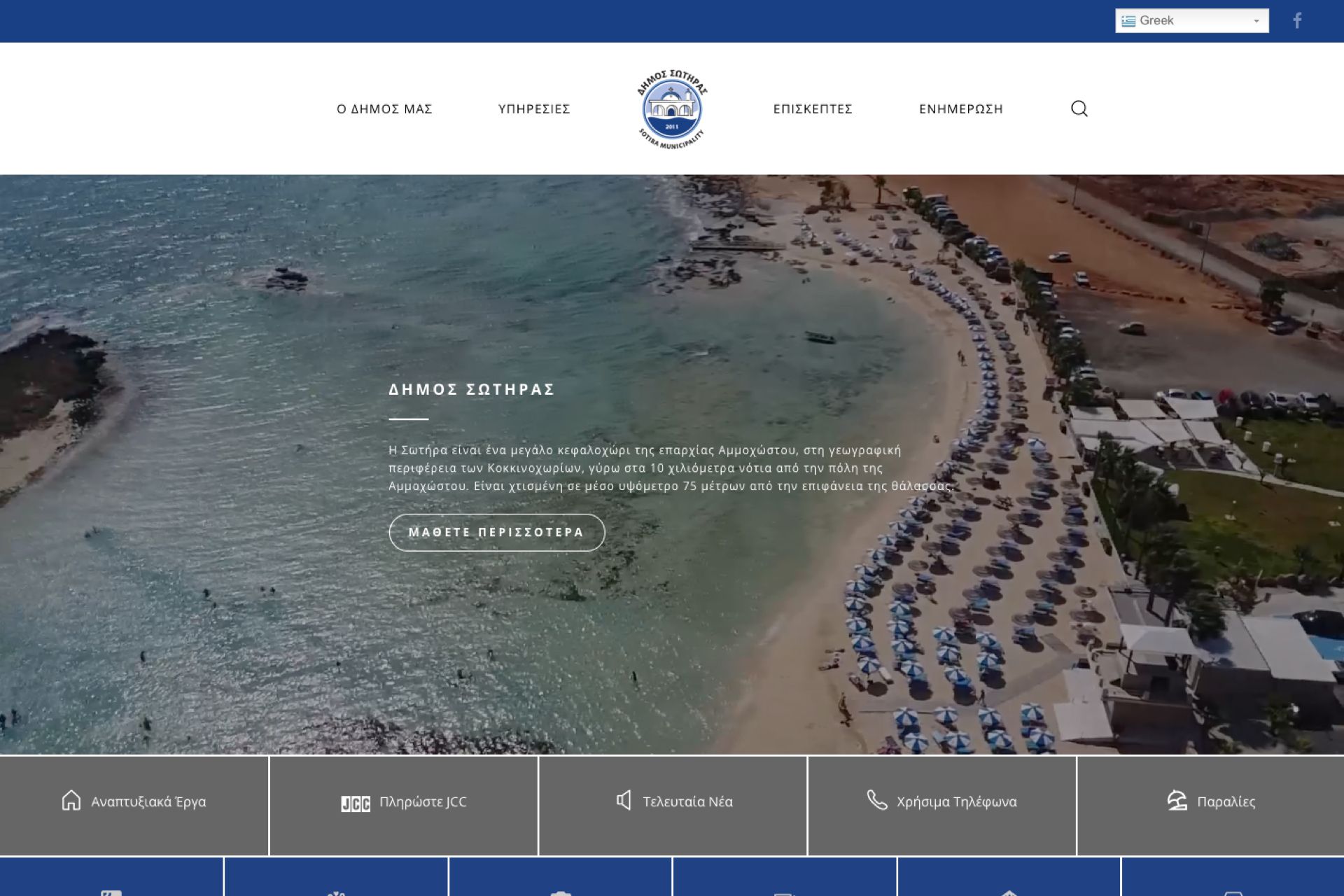Open the Ο ΔΗΜΟΣ ΜΑΣ menu
1344x896 pixels.
coord(384,109)
